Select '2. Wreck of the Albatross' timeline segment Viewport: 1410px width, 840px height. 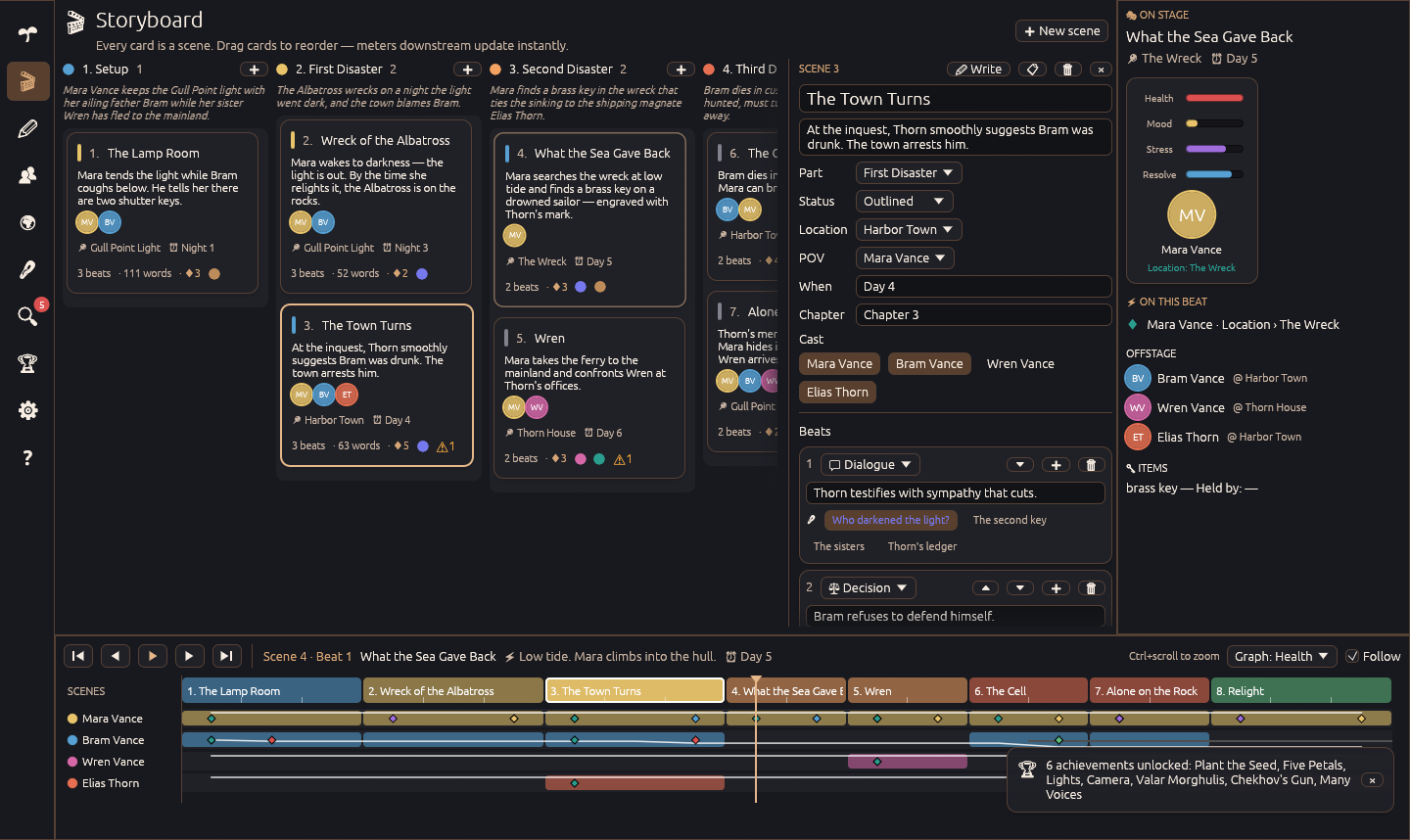tap(453, 691)
